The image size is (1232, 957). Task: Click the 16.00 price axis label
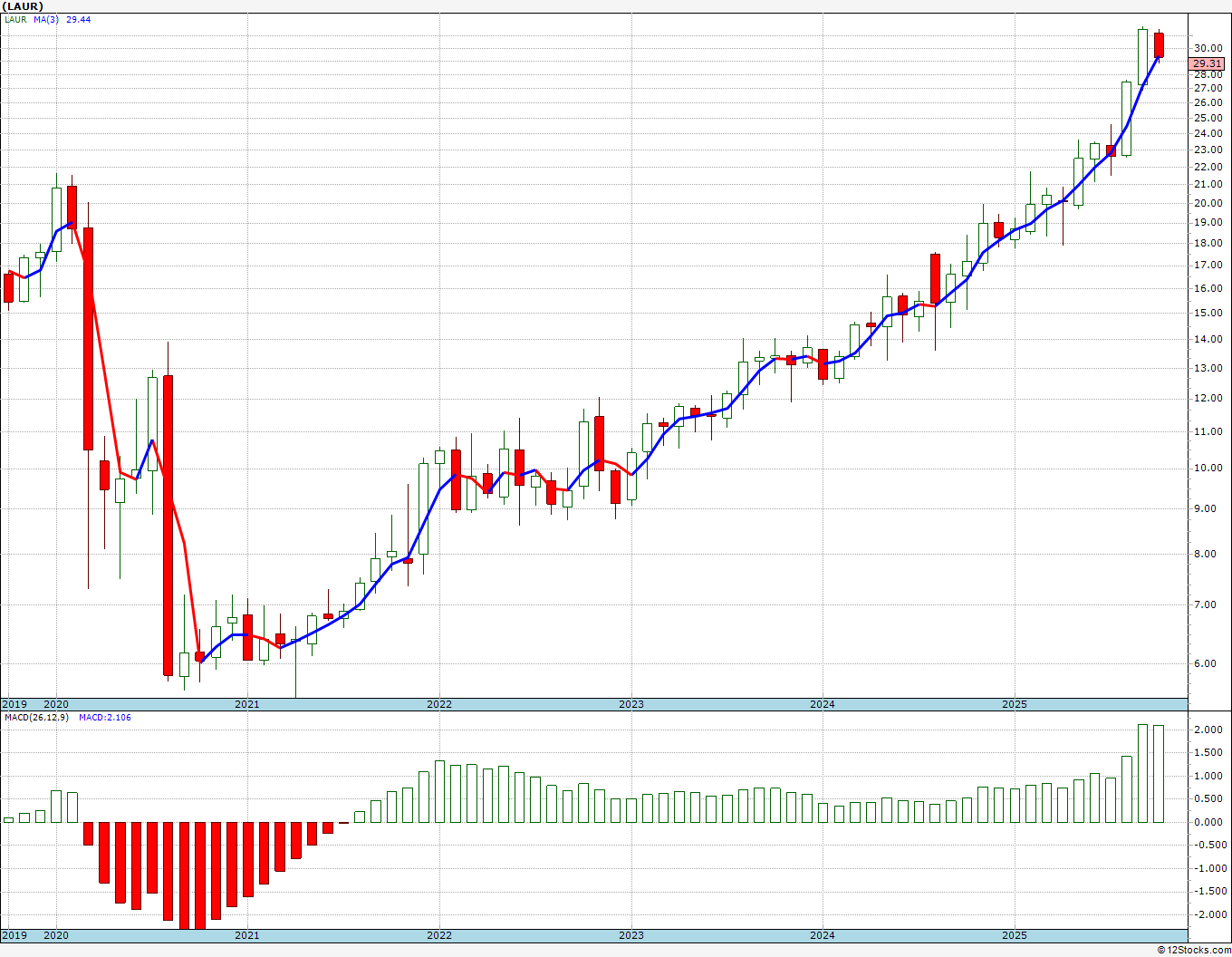(x=1208, y=289)
